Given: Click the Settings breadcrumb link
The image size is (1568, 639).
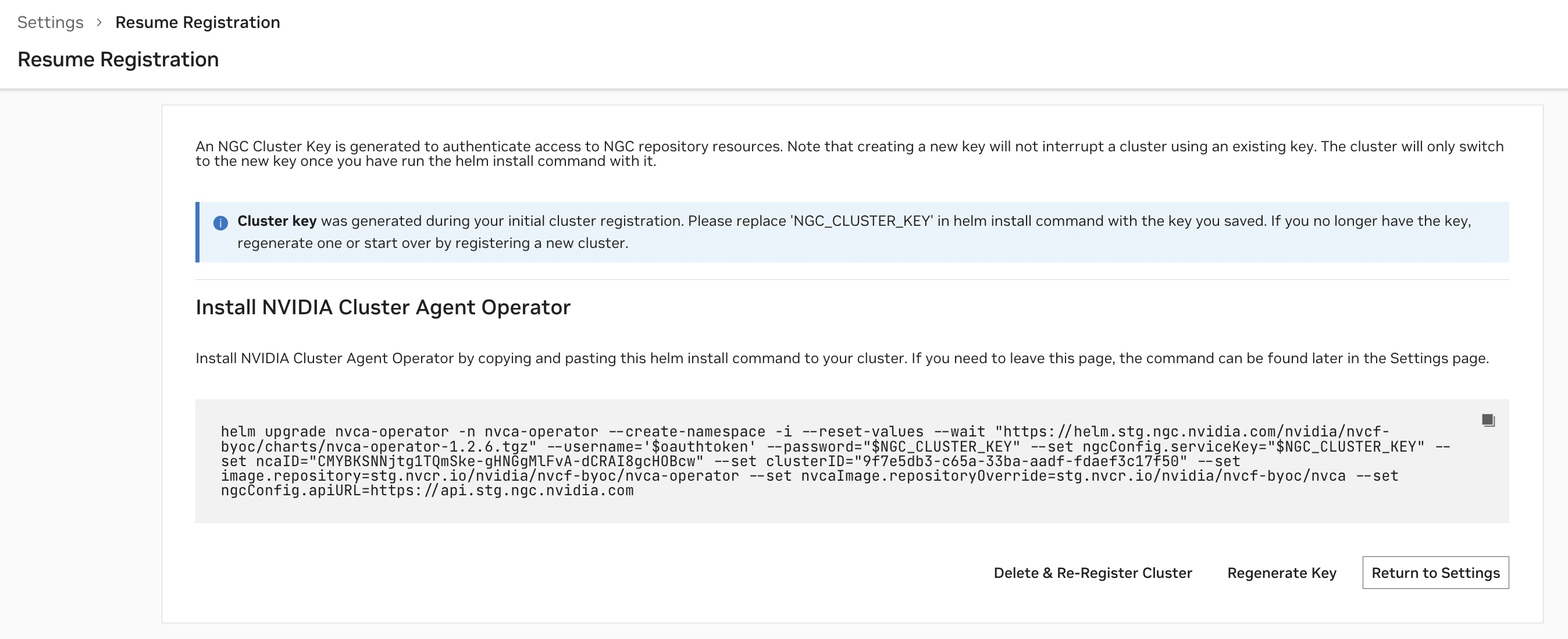Looking at the screenshot, I should click(x=50, y=23).
